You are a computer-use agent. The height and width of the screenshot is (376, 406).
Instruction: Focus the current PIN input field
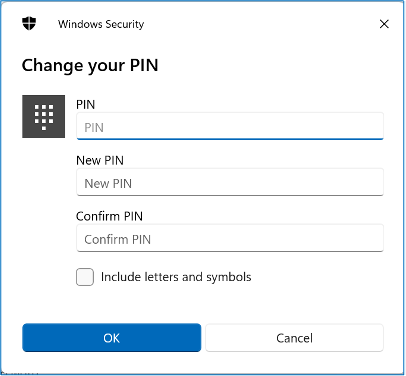click(230, 126)
